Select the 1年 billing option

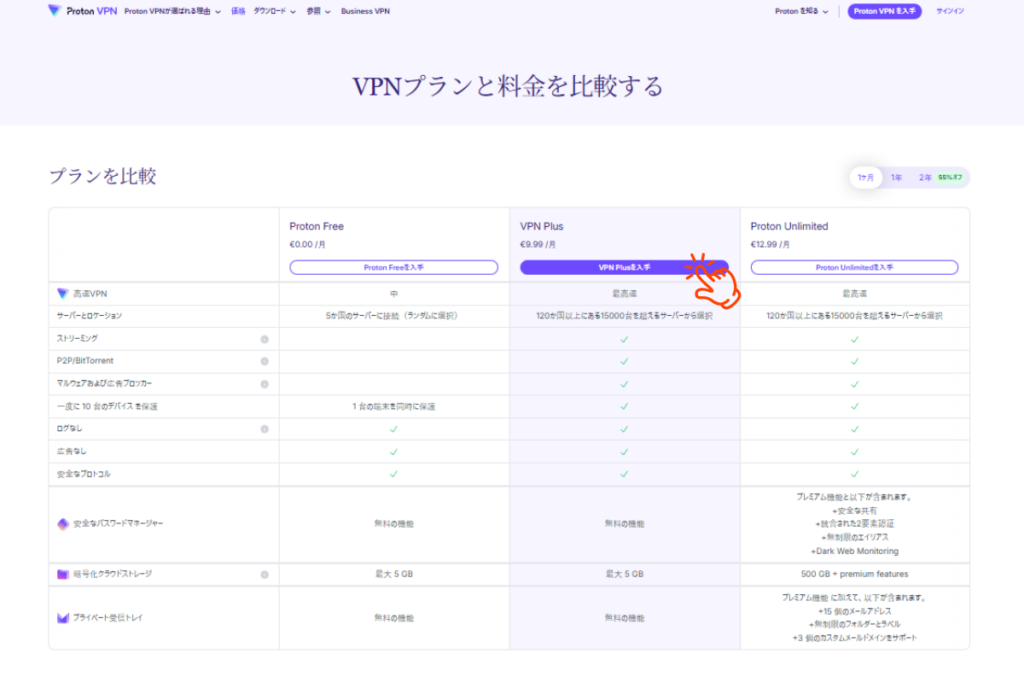point(895,176)
